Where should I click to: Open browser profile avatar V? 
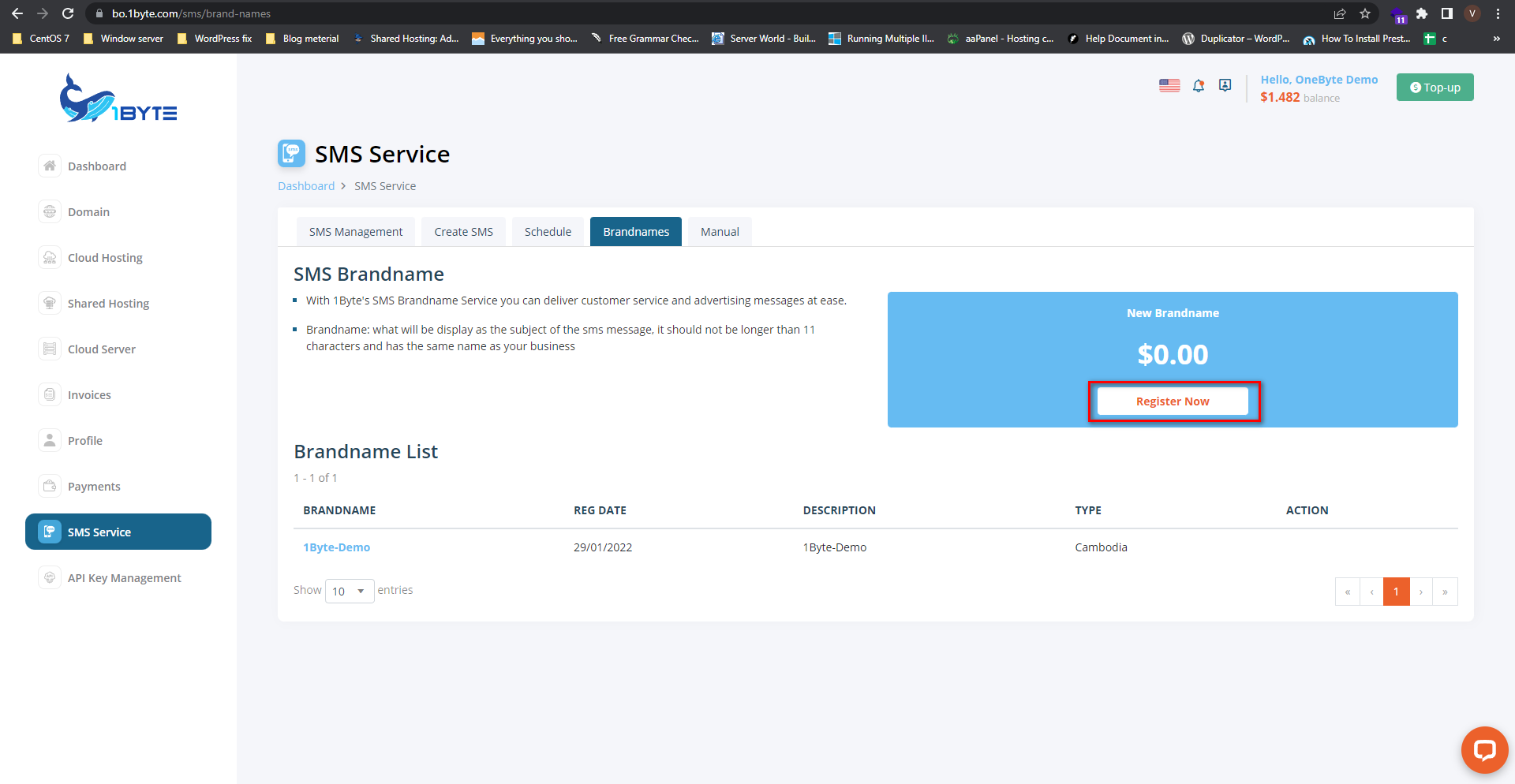1472,13
